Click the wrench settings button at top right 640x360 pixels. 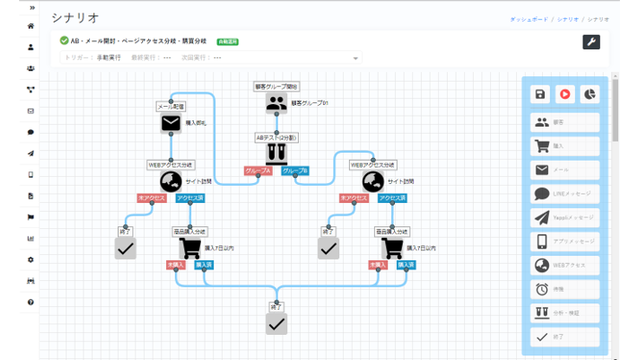tap(591, 42)
